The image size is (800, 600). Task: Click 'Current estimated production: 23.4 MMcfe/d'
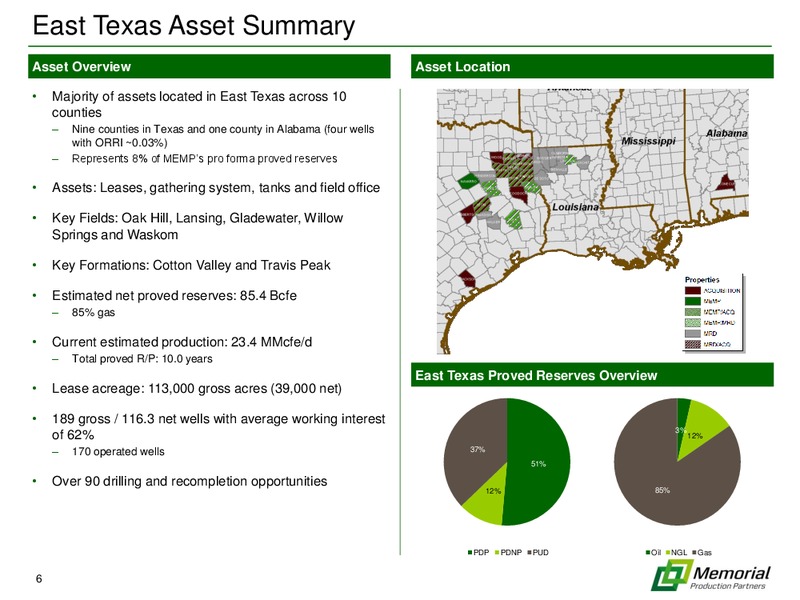click(x=182, y=341)
